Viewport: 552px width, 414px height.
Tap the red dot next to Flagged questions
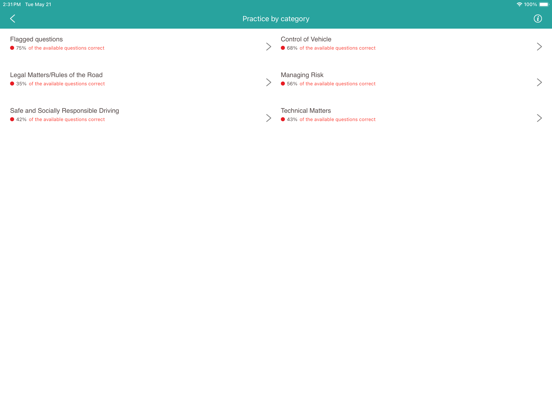pyautogui.click(x=12, y=48)
